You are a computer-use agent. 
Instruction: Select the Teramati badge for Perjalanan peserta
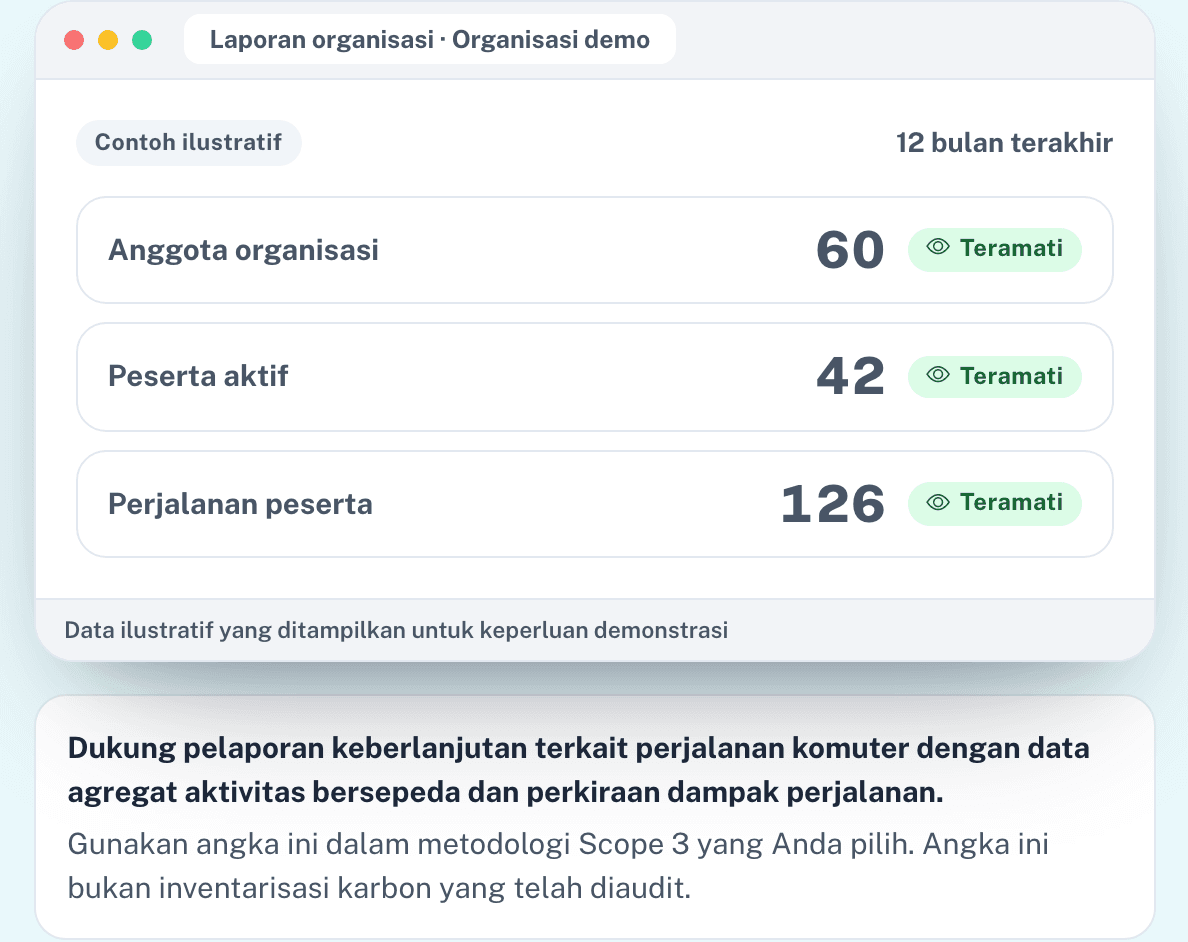tap(994, 503)
